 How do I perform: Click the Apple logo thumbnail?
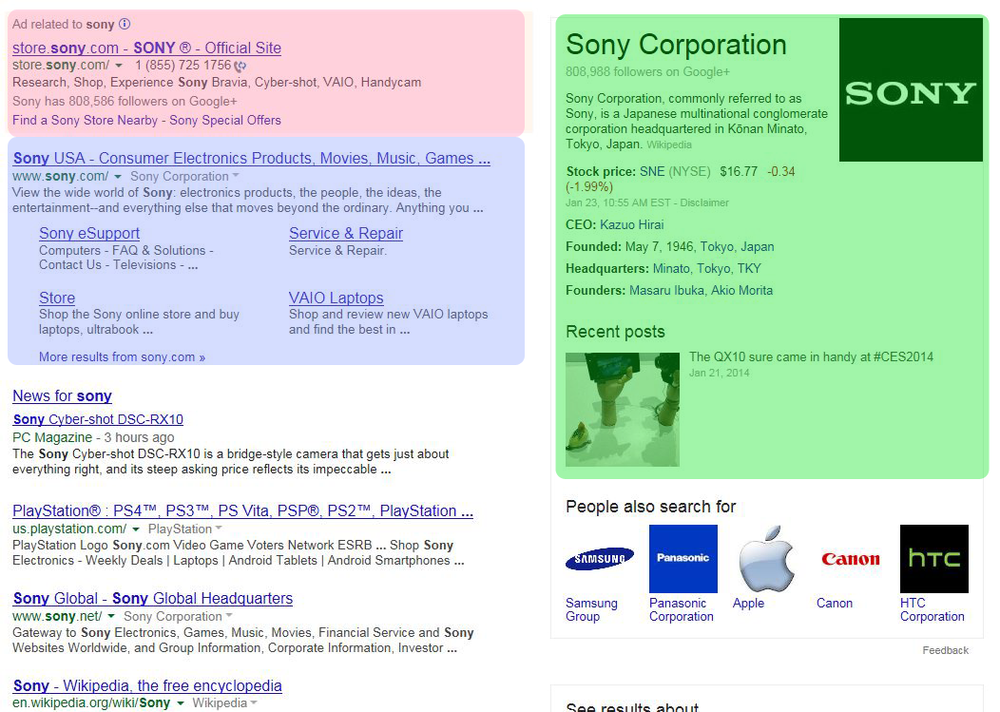point(767,558)
